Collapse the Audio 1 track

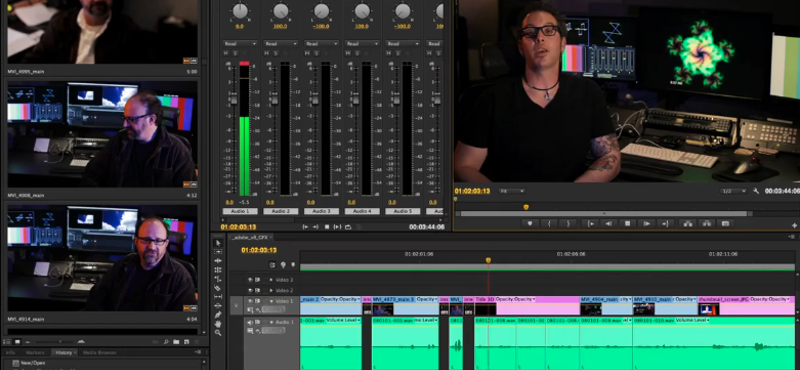click(x=271, y=322)
